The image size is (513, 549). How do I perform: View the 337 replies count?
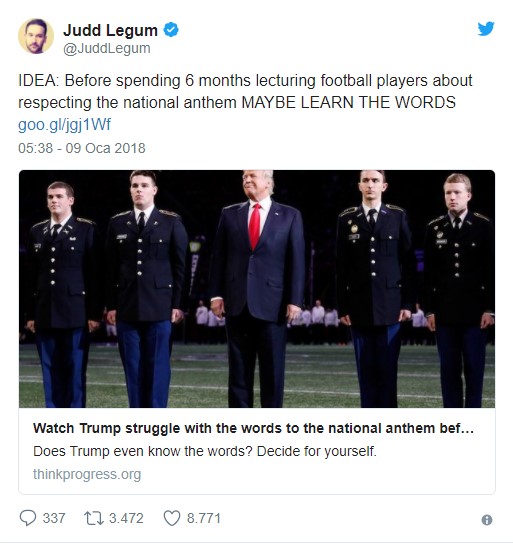click(54, 518)
